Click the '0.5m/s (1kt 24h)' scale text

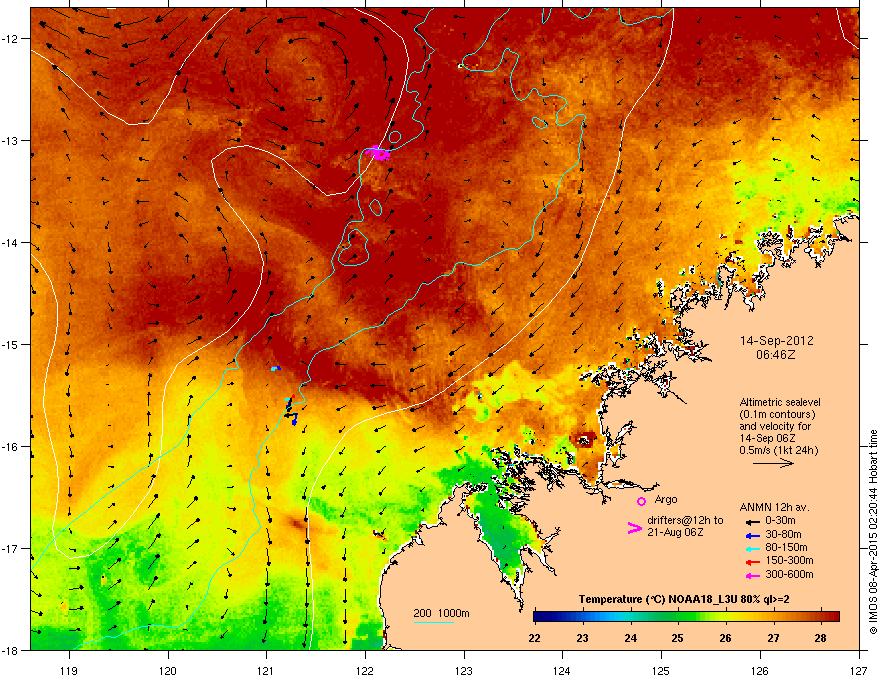pyautogui.click(x=779, y=450)
